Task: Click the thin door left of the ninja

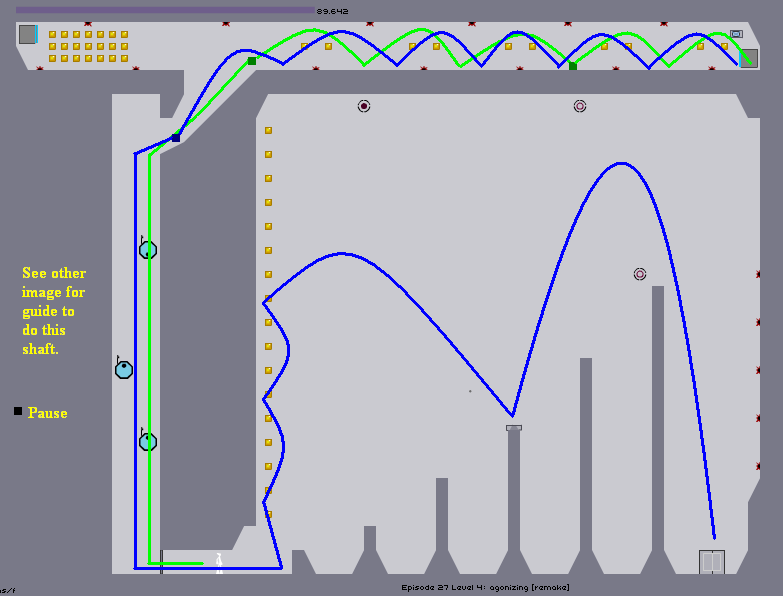Action: [161, 562]
